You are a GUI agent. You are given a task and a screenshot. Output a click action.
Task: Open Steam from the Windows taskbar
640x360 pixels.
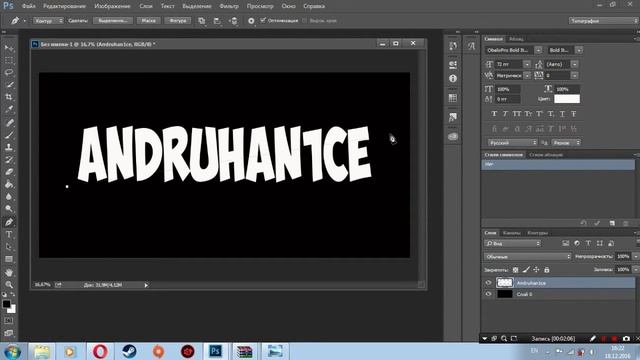[129, 351]
